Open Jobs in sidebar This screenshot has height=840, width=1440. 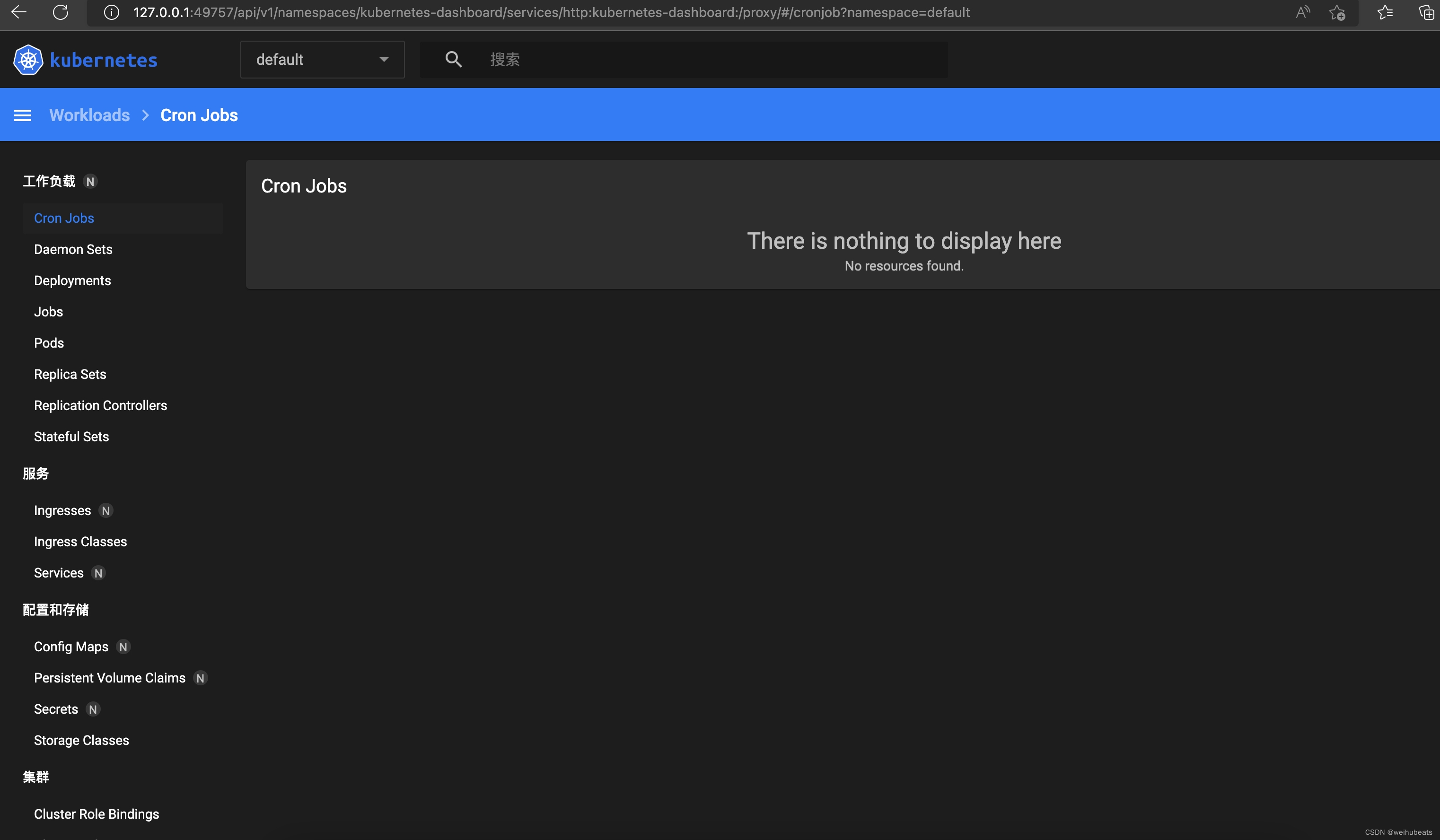(x=49, y=311)
